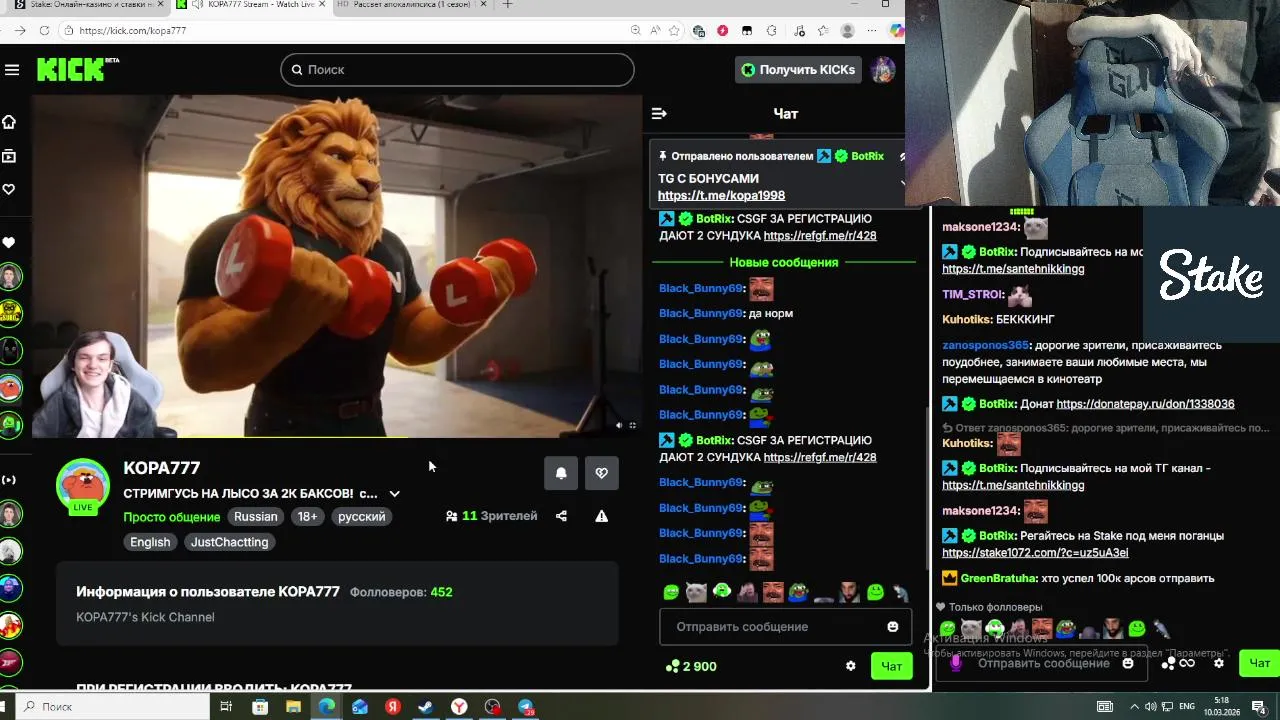Viewport: 1280px width, 720px height.
Task: Open a new browser tab
Action: [507, 5]
